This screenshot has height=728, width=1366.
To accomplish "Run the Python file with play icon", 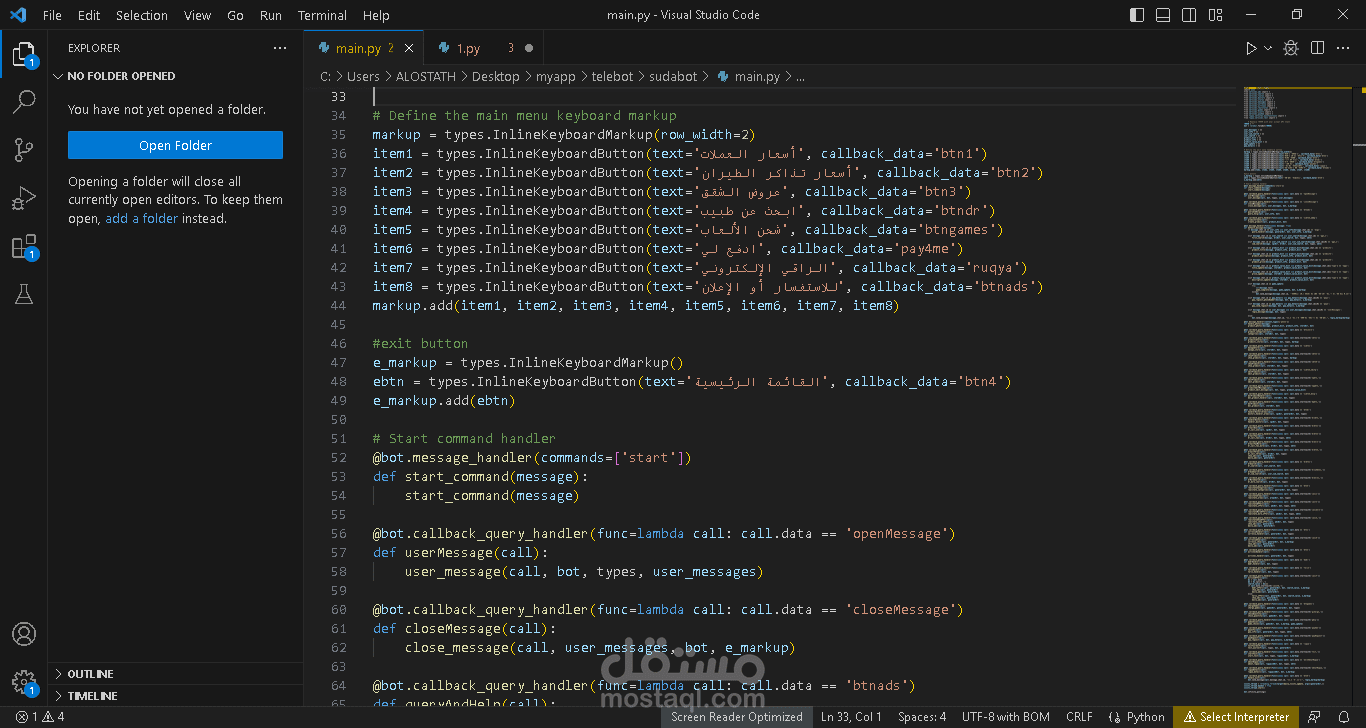I will 1251,48.
